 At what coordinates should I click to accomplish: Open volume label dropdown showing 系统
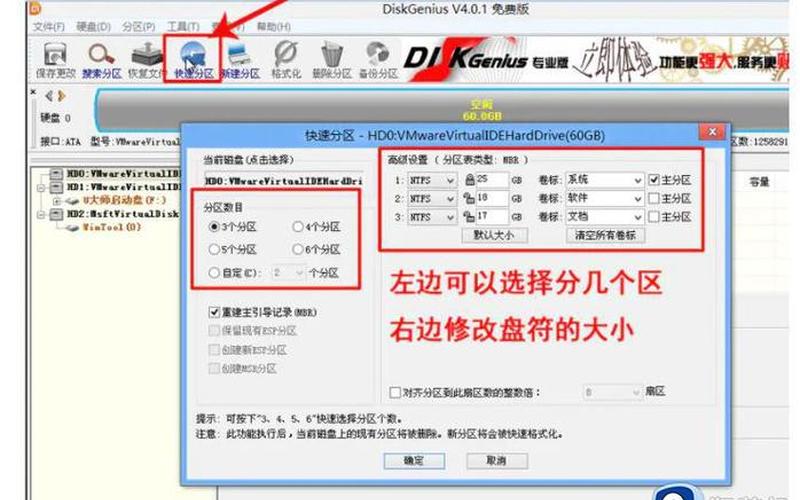(604, 180)
